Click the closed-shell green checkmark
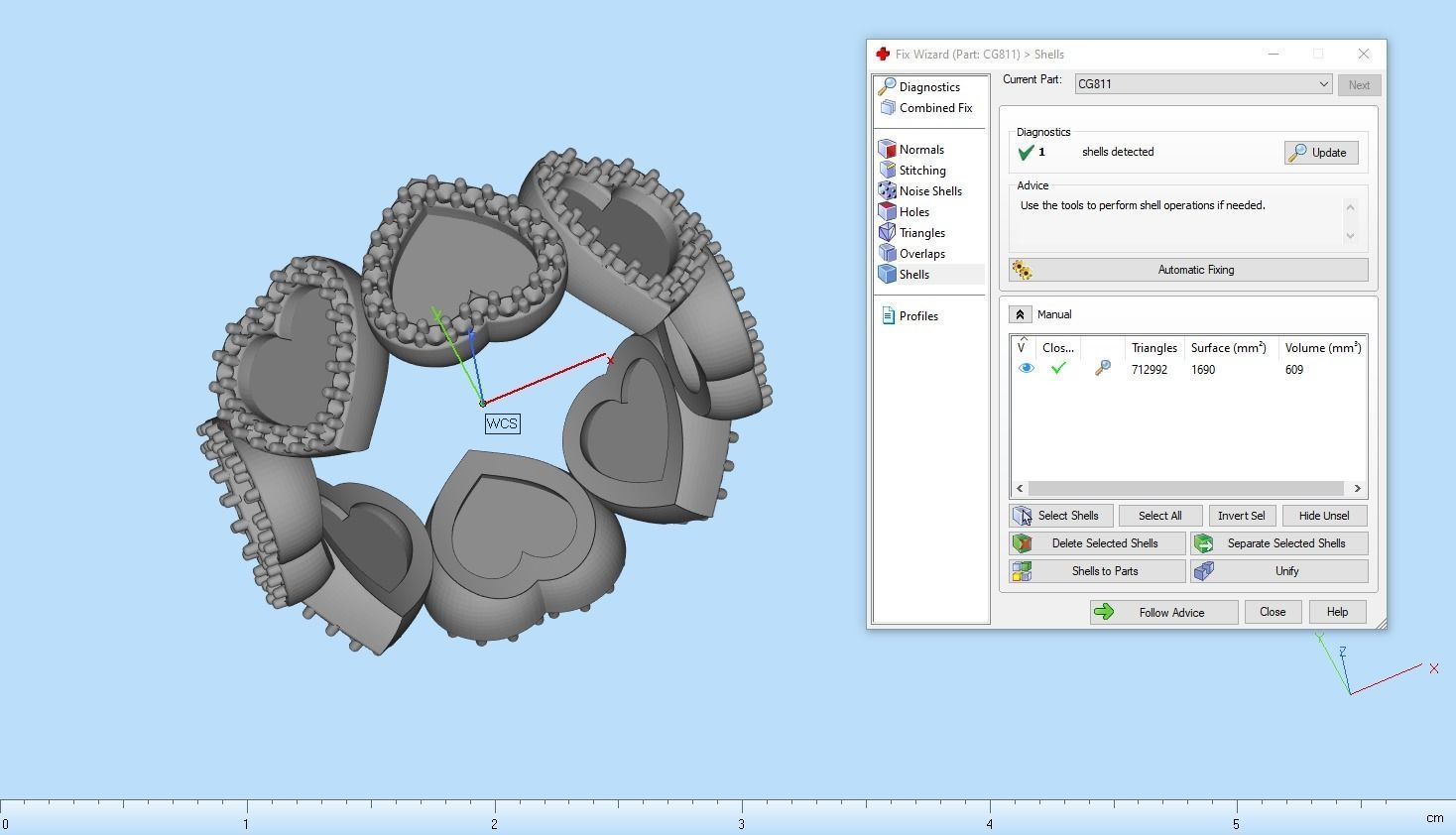1456x835 pixels. click(x=1058, y=369)
